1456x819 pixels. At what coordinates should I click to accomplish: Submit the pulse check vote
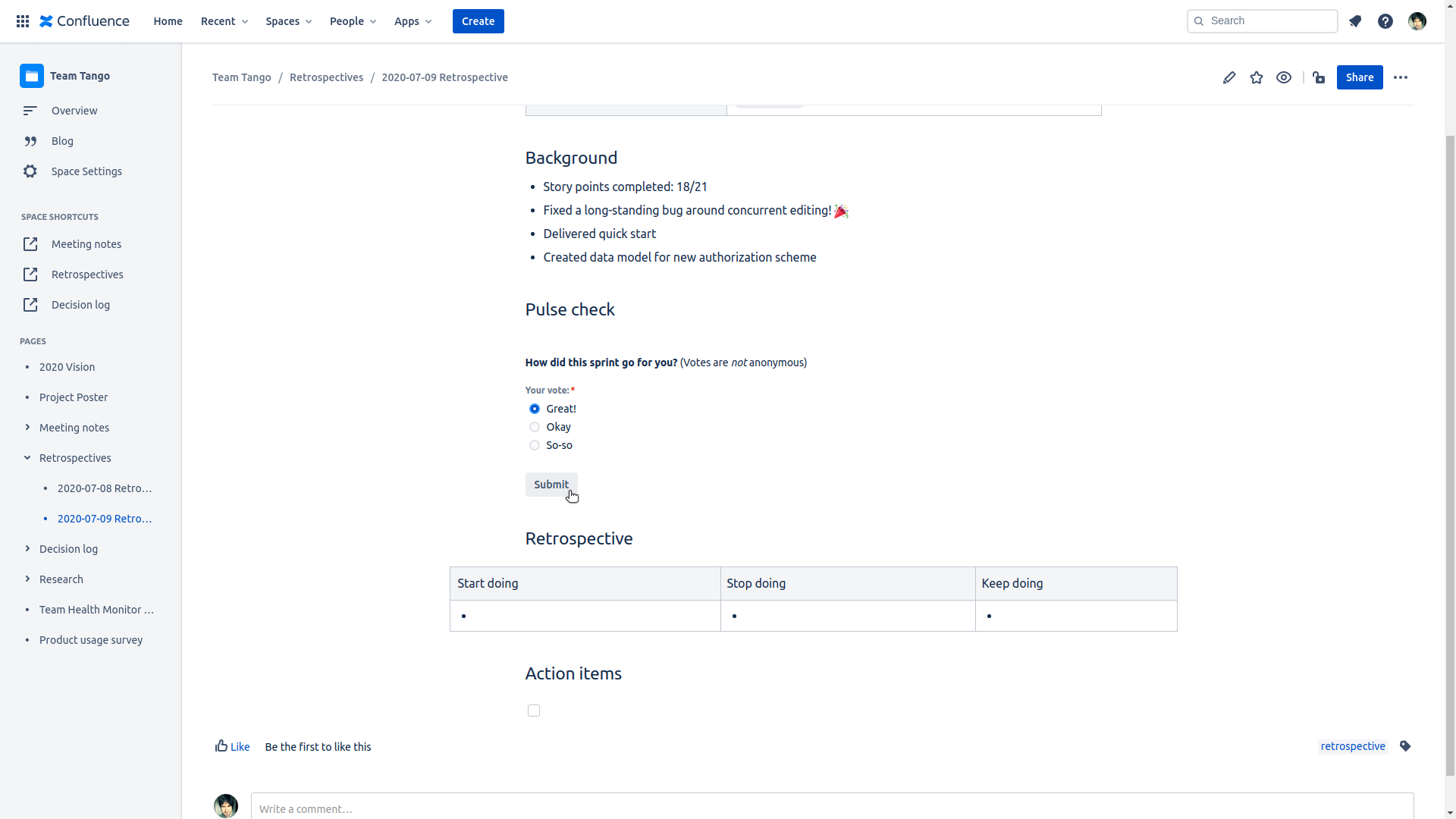[x=551, y=485]
